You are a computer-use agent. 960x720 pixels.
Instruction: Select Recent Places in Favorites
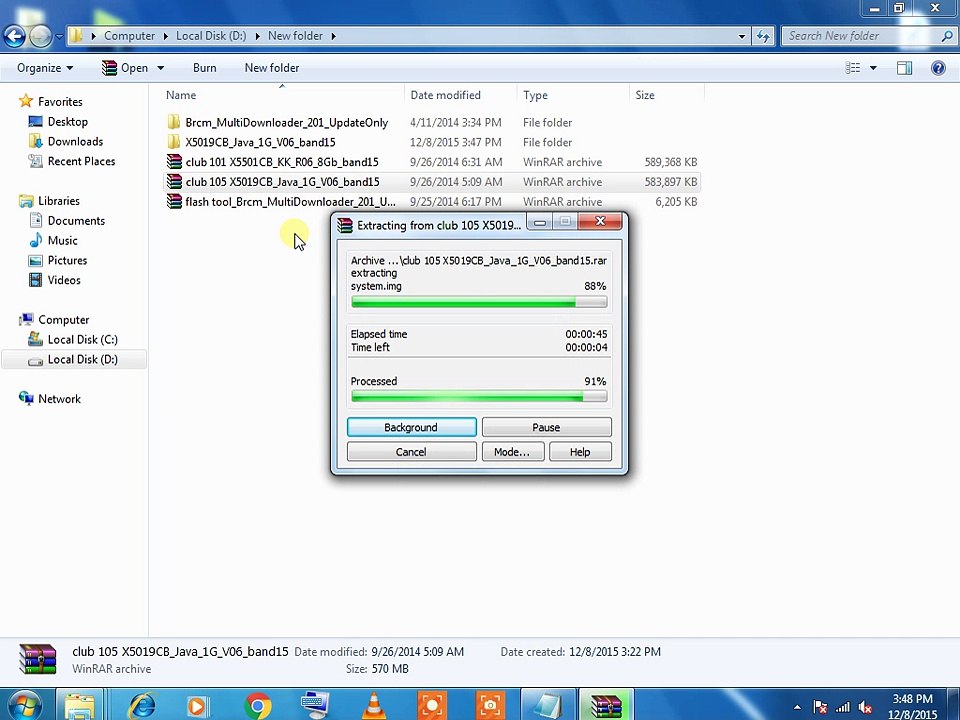coord(81,161)
